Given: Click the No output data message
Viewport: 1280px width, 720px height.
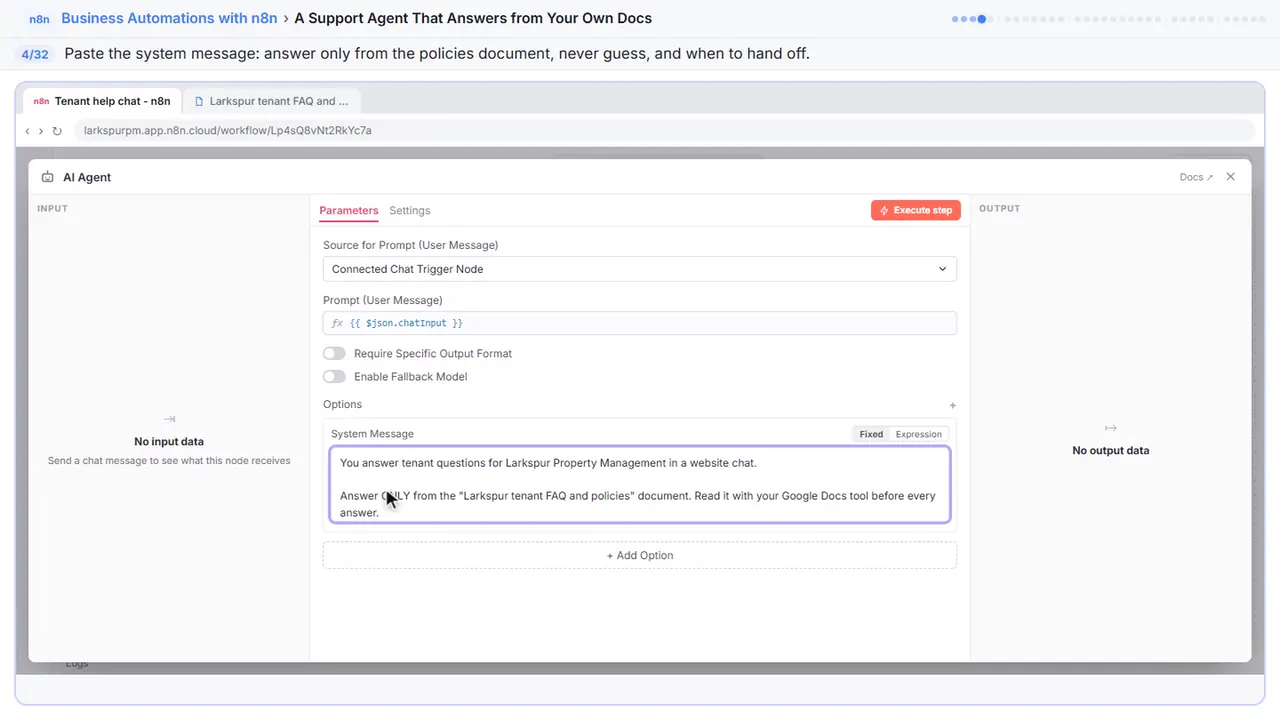Looking at the screenshot, I should point(1111,451).
